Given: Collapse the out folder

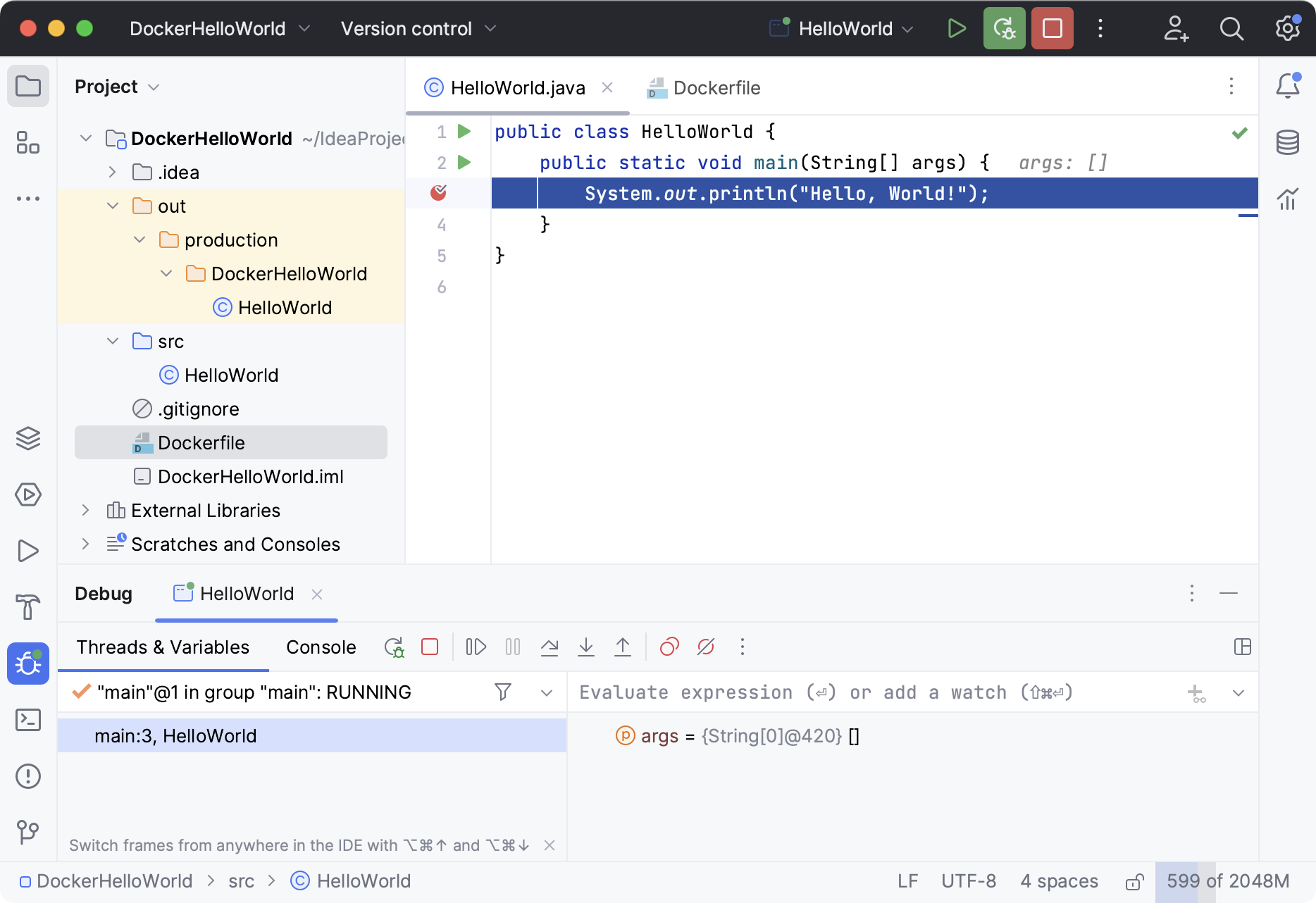Looking at the screenshot, I should click(112, 206).
